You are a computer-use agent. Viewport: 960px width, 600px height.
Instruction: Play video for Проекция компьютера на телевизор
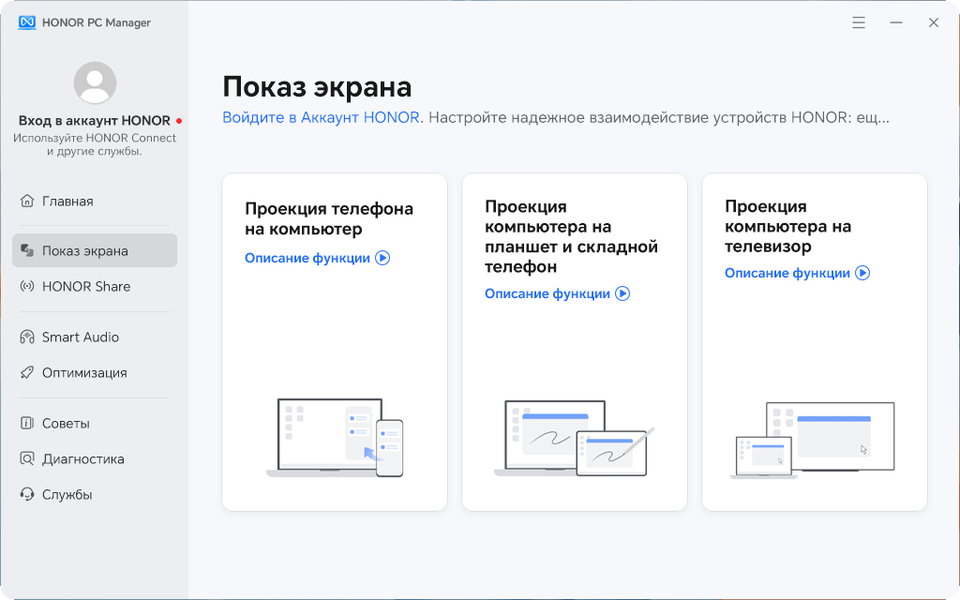[863, 272]
